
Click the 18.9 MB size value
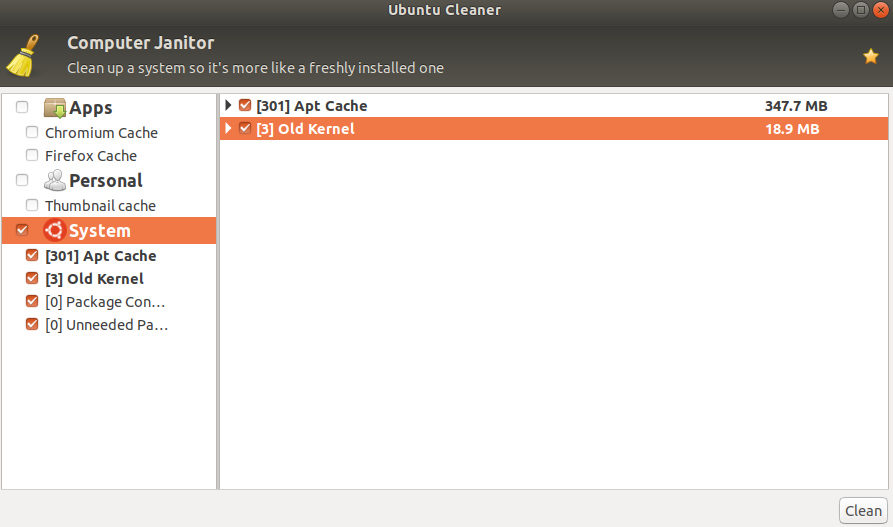[792, 129]
